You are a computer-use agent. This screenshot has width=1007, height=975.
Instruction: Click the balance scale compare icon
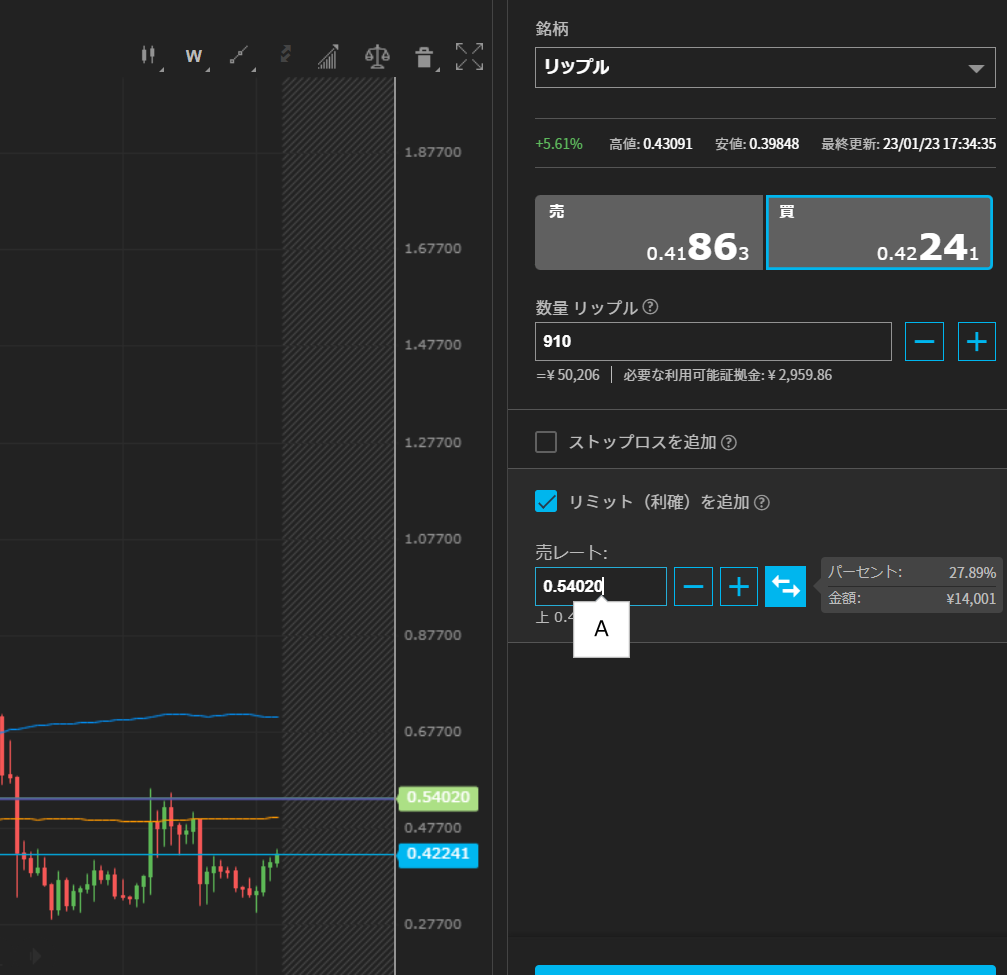pos(377,56)
